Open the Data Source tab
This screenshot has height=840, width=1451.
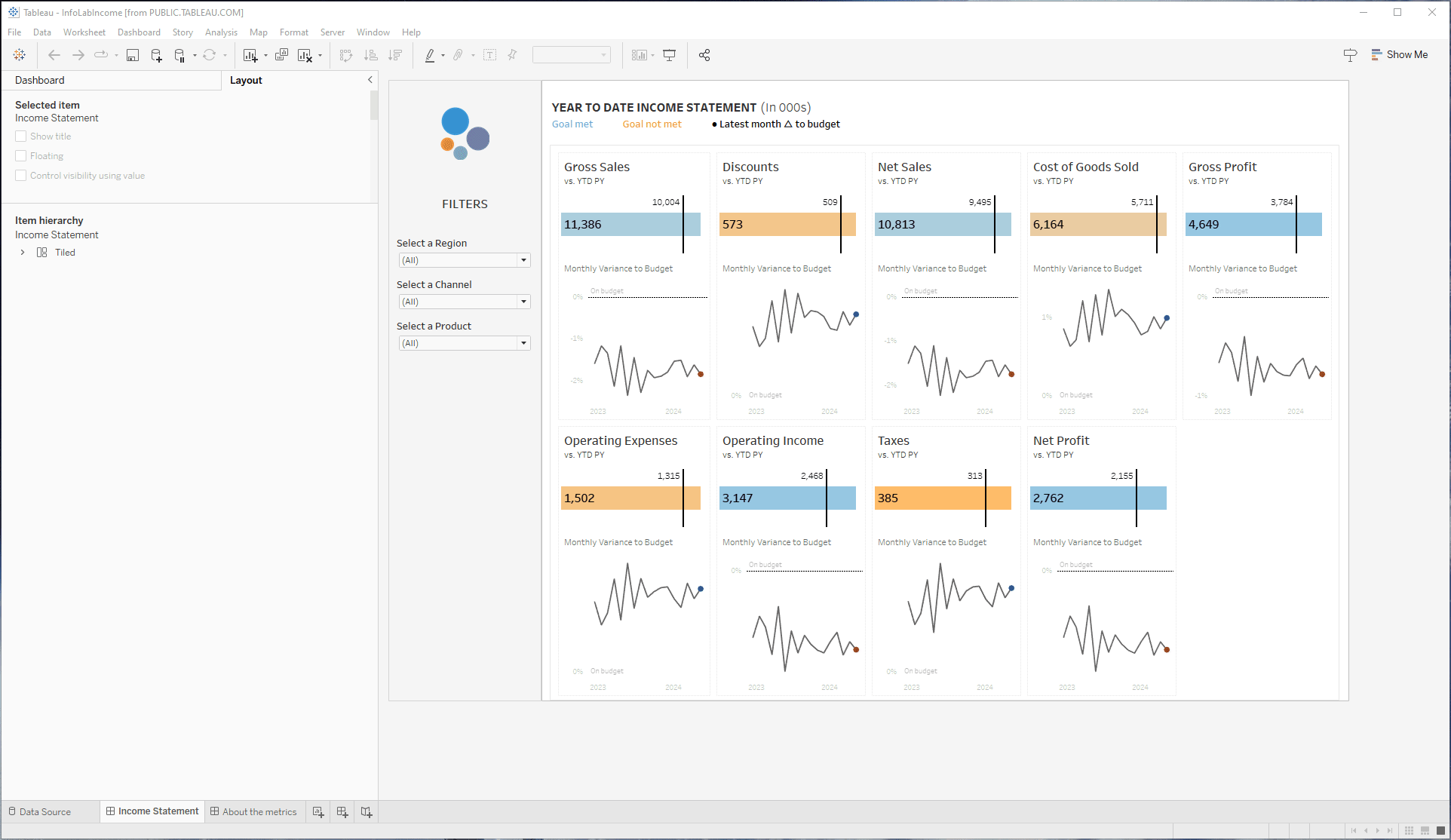40,812
